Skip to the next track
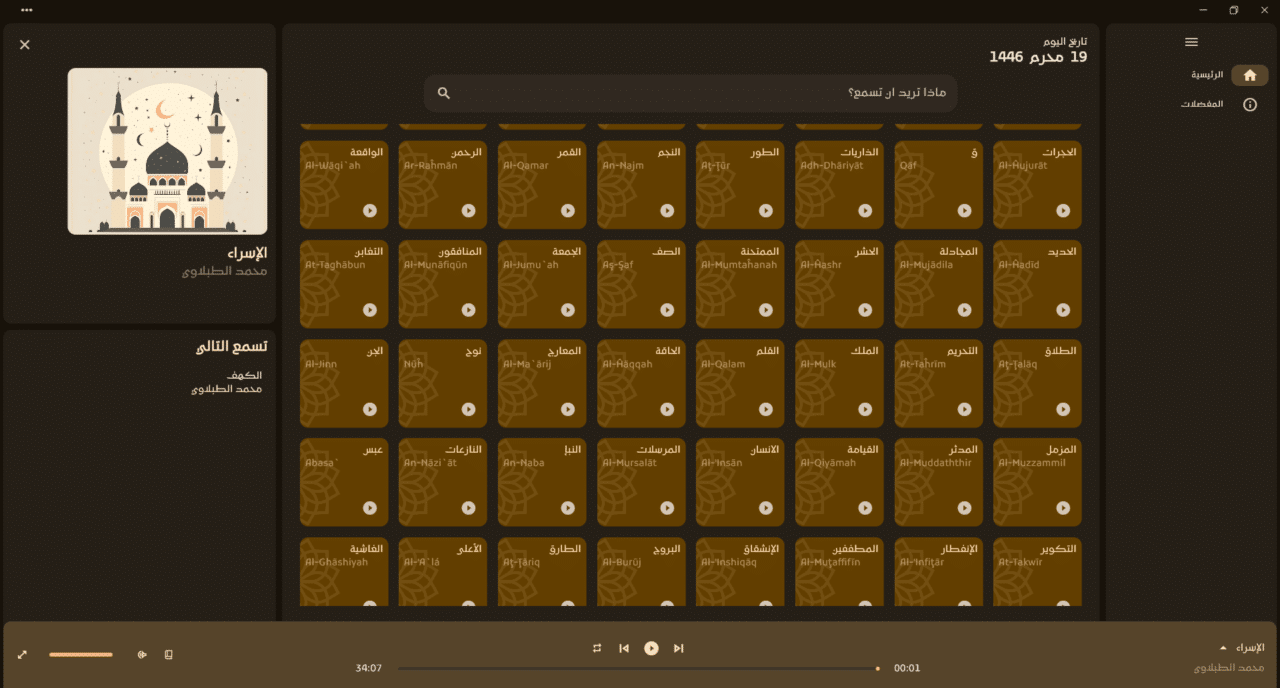Viewport: 1280px width, 688px height. [678, 648]
